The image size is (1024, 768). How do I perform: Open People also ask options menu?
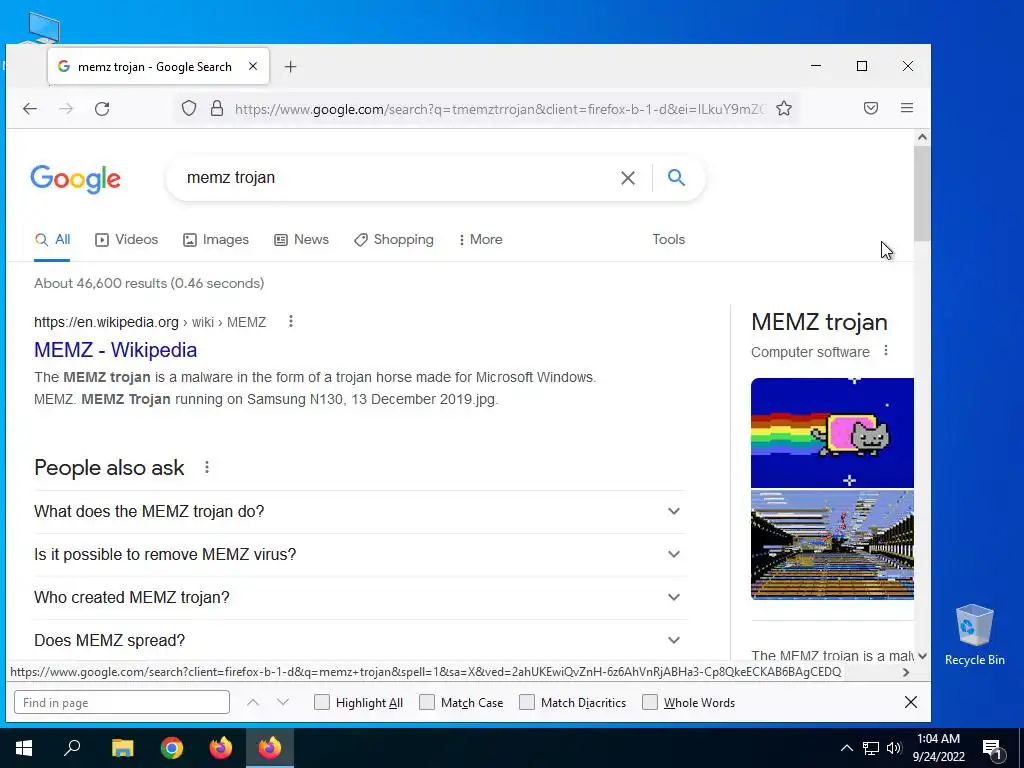click(x=206, y=468)
